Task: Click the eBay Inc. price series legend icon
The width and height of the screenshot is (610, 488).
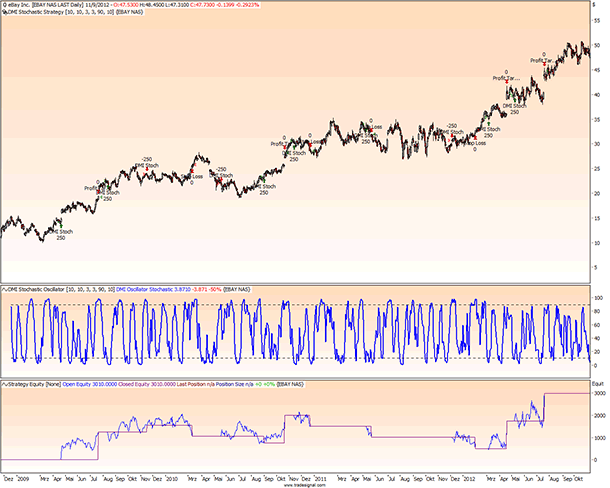Action: 4,4
